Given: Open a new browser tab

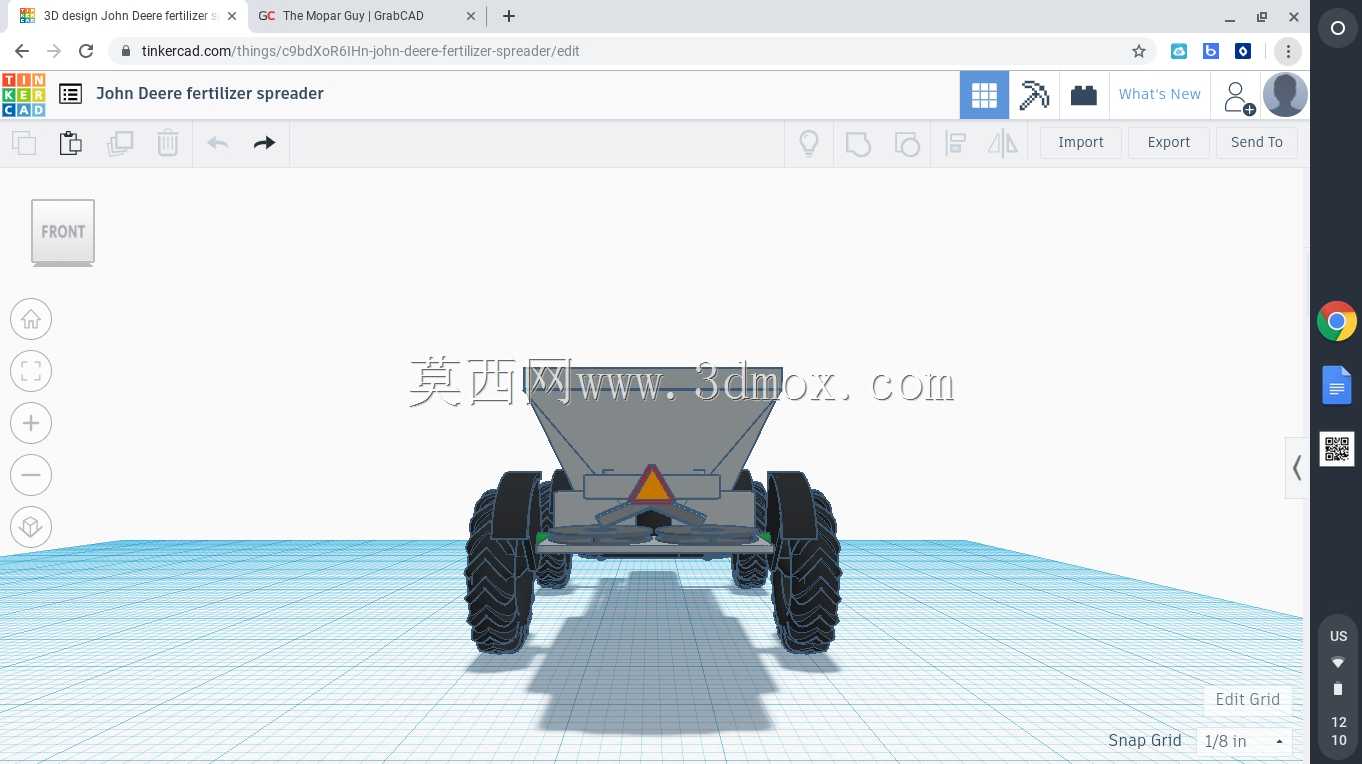Looking at the screenshot, I should click(509, 16).
